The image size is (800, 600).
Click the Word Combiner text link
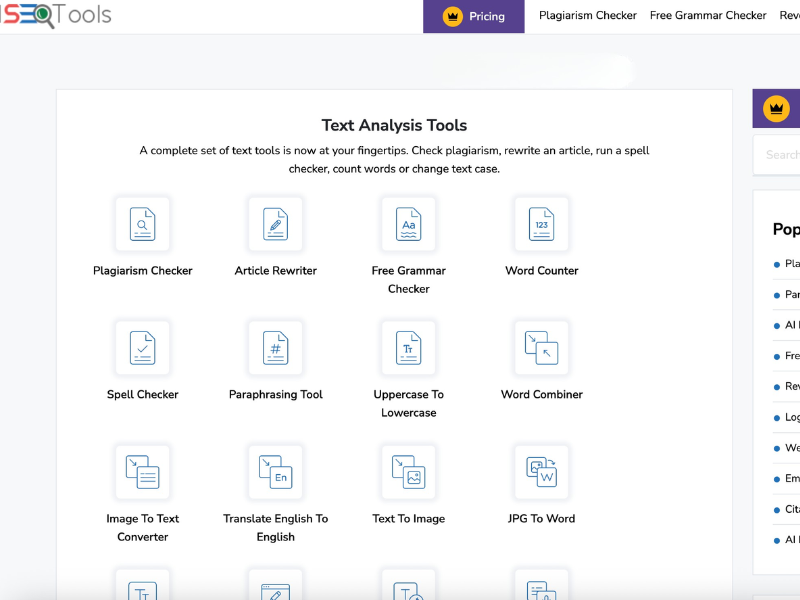(x=542, y=394)
